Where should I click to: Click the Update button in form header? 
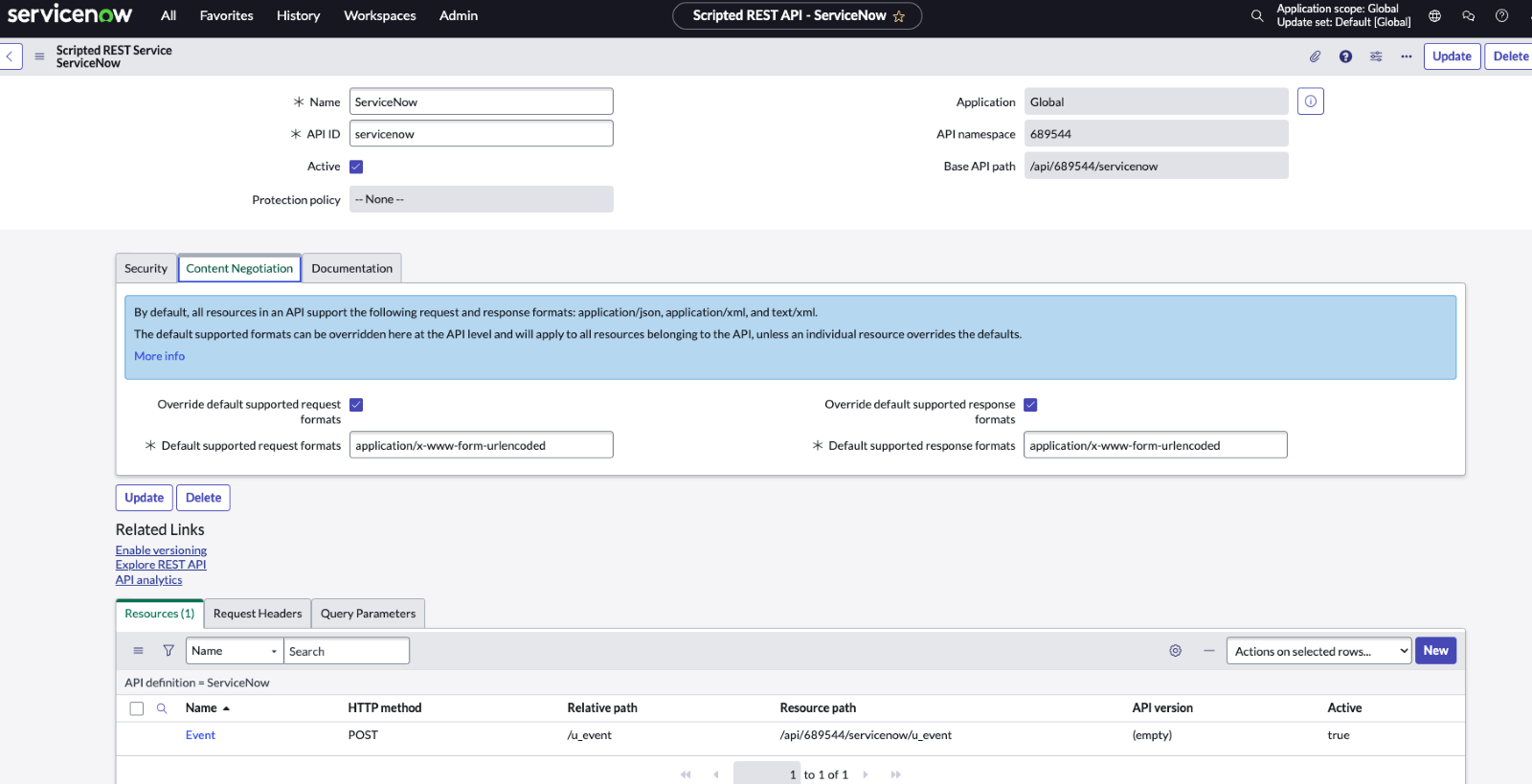pos(1452,56)
